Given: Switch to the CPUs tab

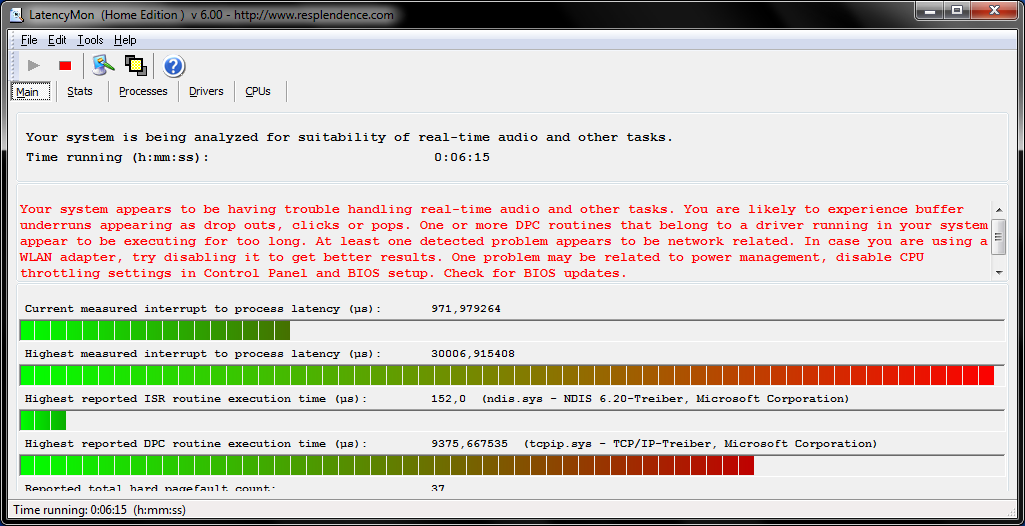Looking at the screenshot, I should 258,91.
